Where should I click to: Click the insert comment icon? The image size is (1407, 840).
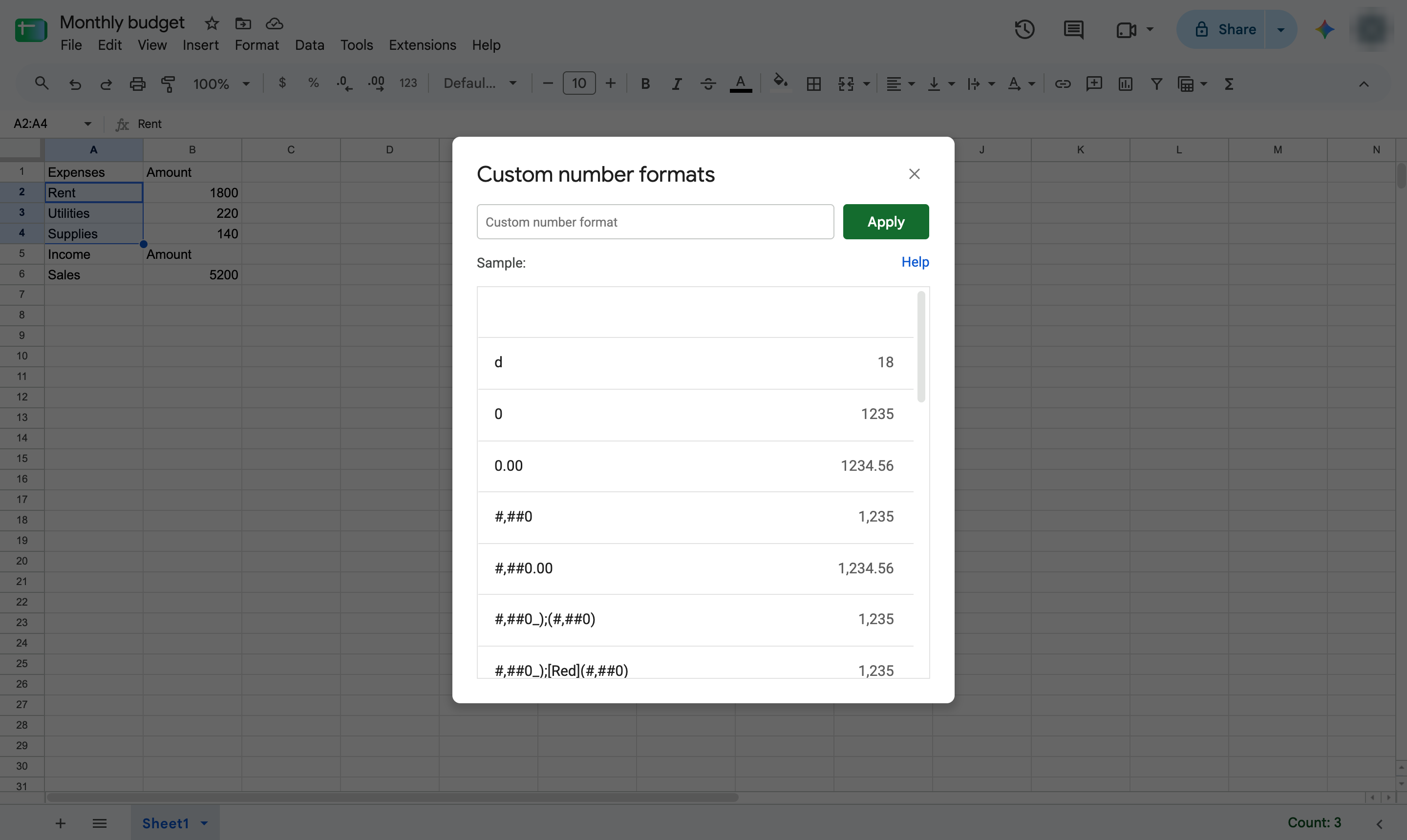point(1094,84)
